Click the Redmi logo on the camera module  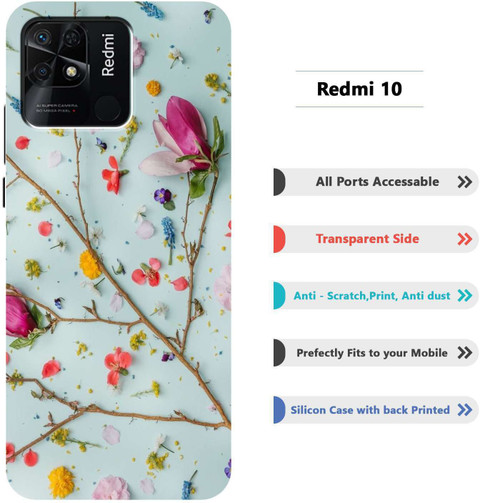(x=108, y=55)
